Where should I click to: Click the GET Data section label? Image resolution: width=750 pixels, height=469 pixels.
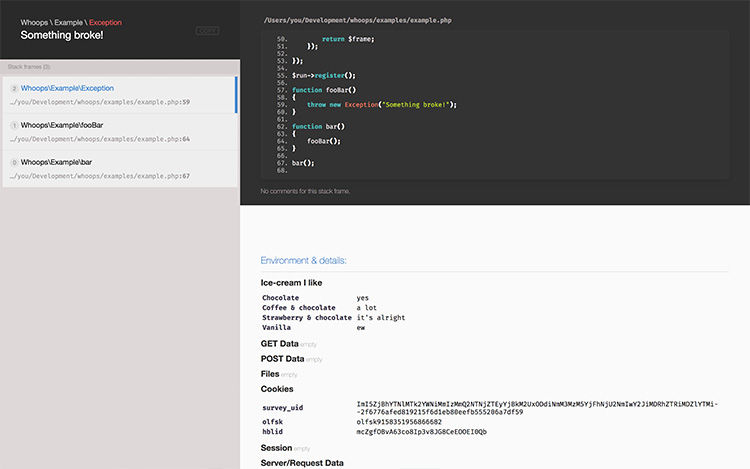[280, 344]
